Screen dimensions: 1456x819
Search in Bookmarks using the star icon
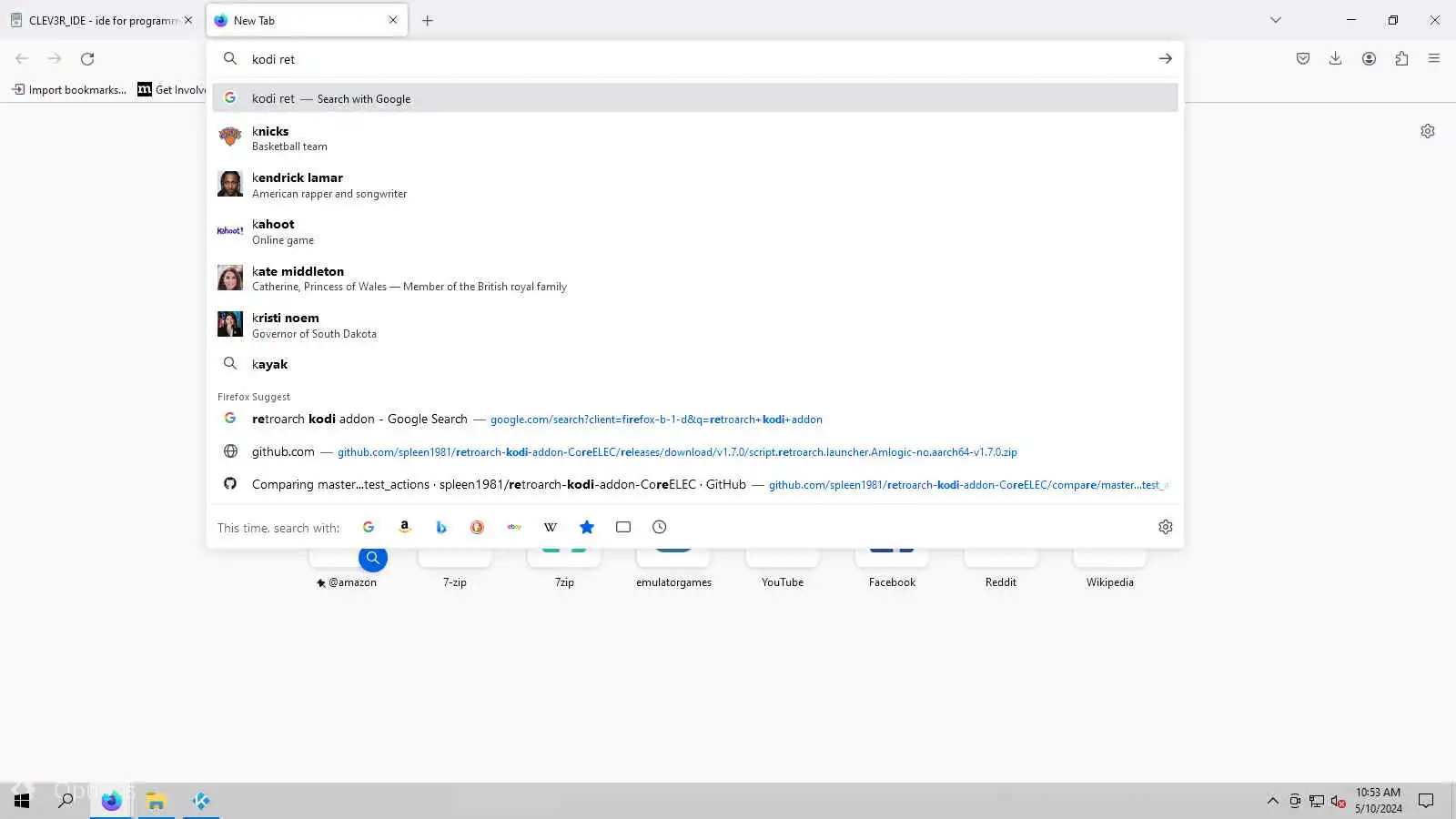(587, 527)
